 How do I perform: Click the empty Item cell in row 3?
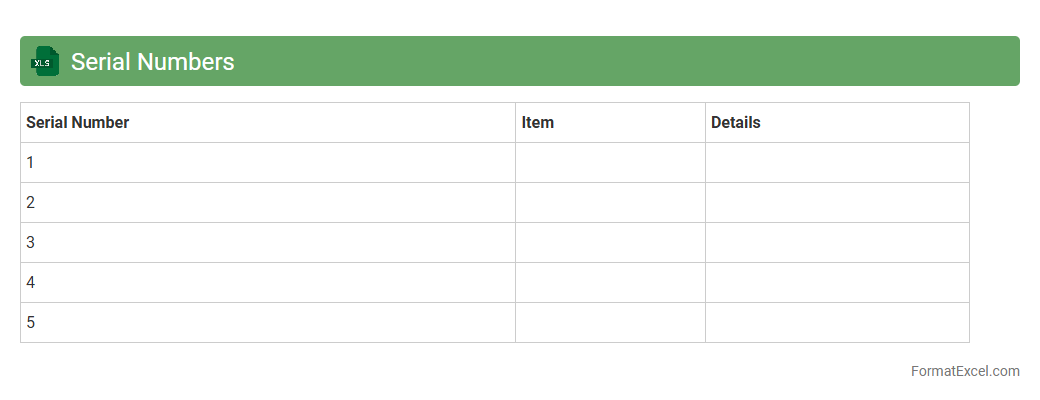610,243
